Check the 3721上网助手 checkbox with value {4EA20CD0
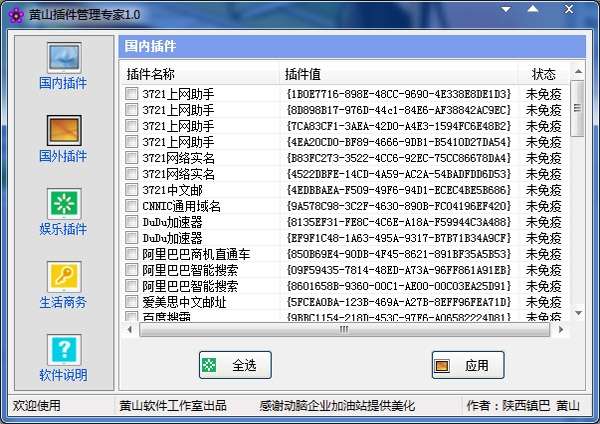Image resolution: width=600 pixels, height=424 pixels. pos(132,142)
